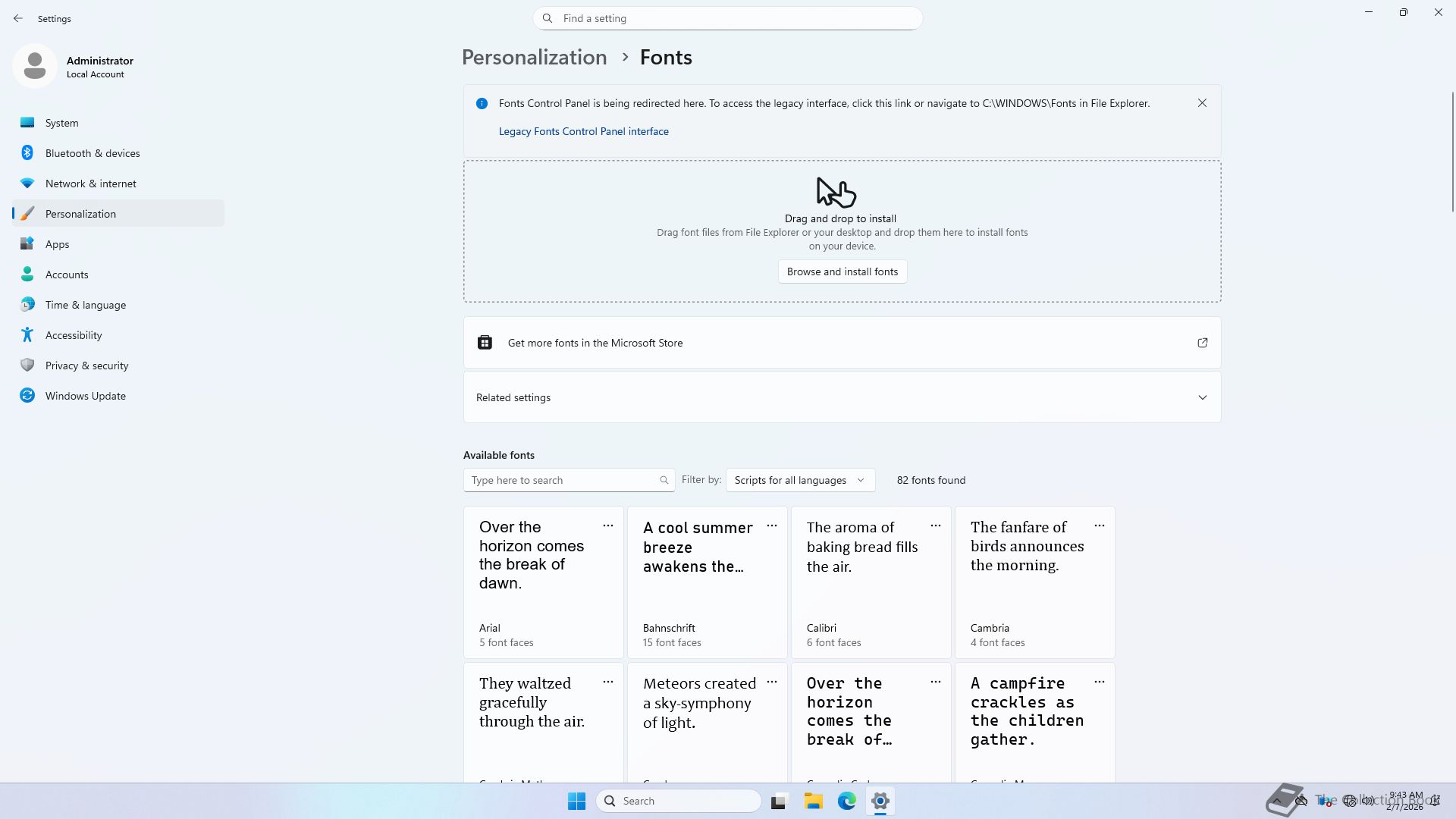Open the Bluetooth & devices section
1456x819 pixels.
(93, 153)
